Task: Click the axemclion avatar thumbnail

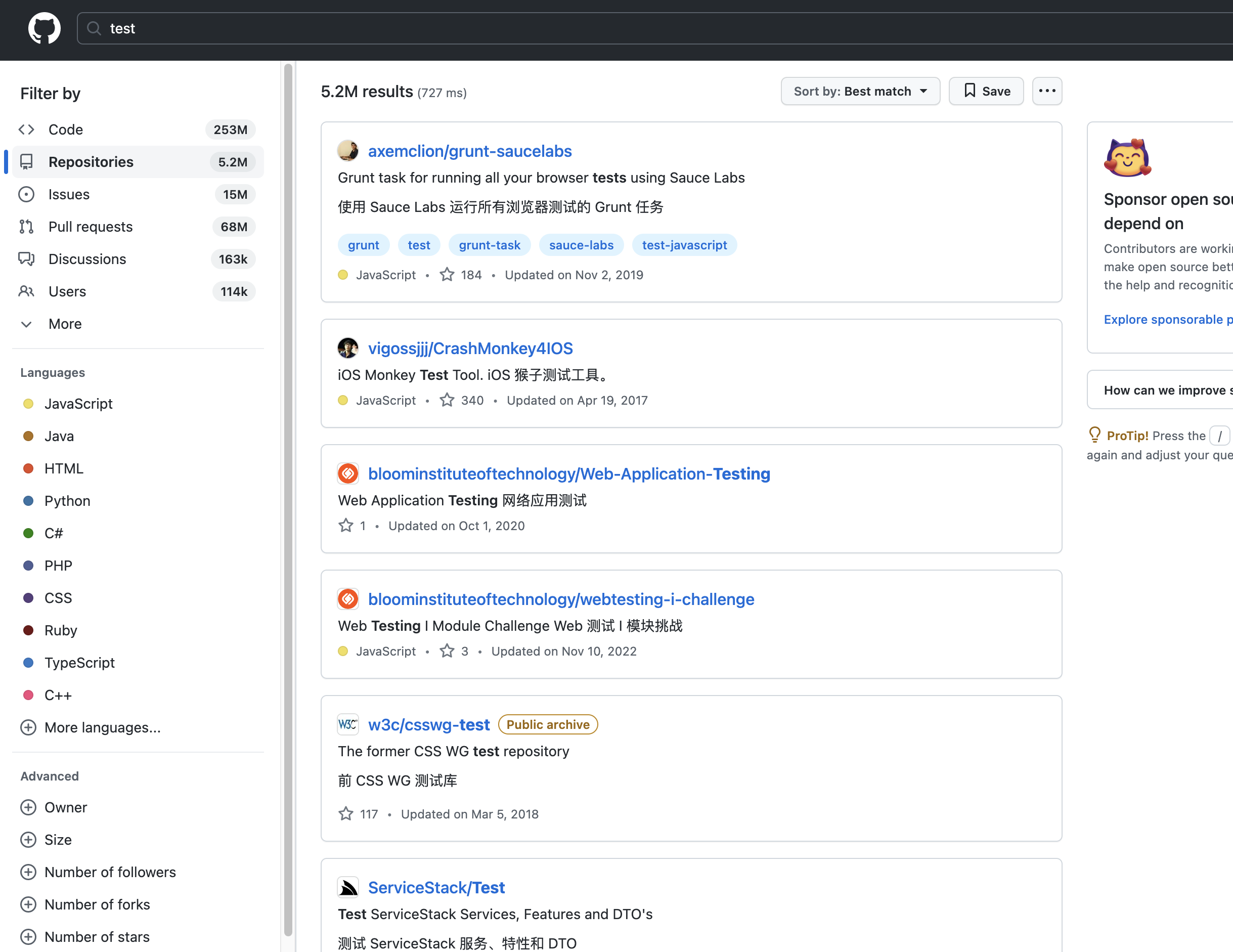Action: 348,151
